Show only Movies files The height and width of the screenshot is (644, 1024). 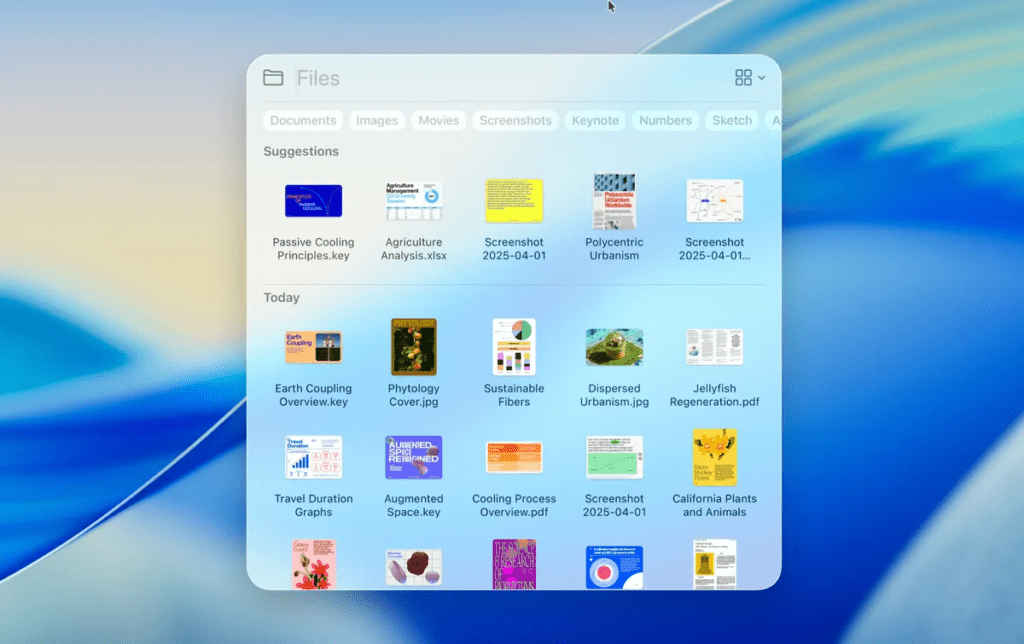[x=439, y=120]
